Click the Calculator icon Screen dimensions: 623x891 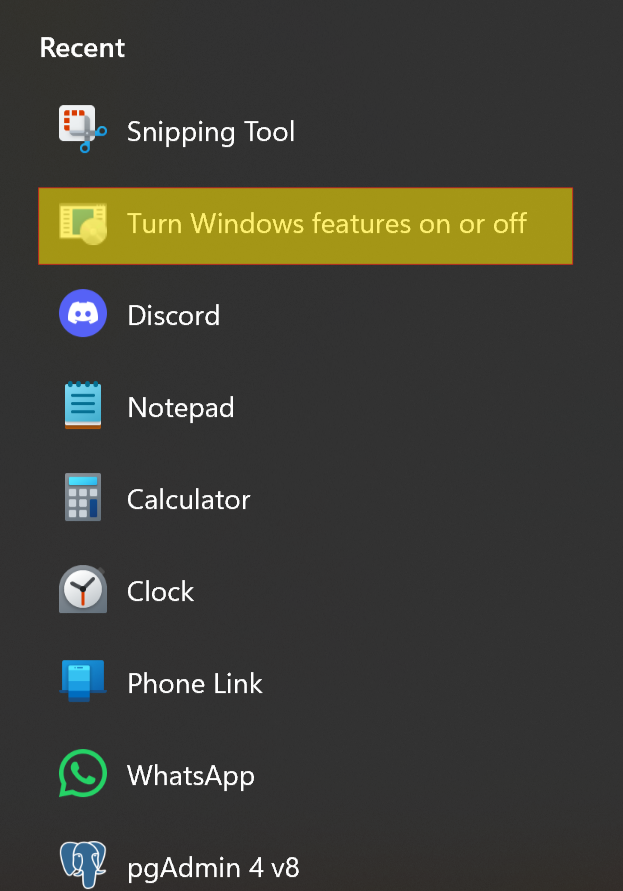(83, 499)
